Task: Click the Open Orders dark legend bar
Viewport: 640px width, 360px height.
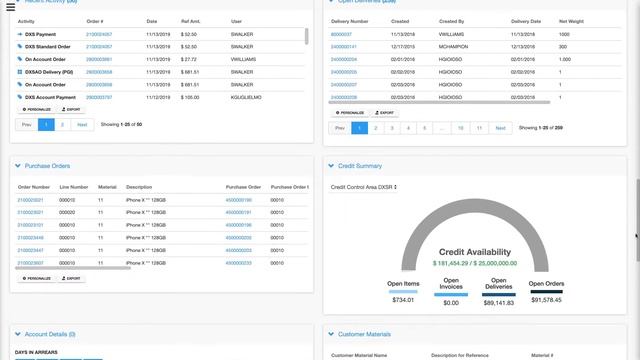Action: [546, 291]
